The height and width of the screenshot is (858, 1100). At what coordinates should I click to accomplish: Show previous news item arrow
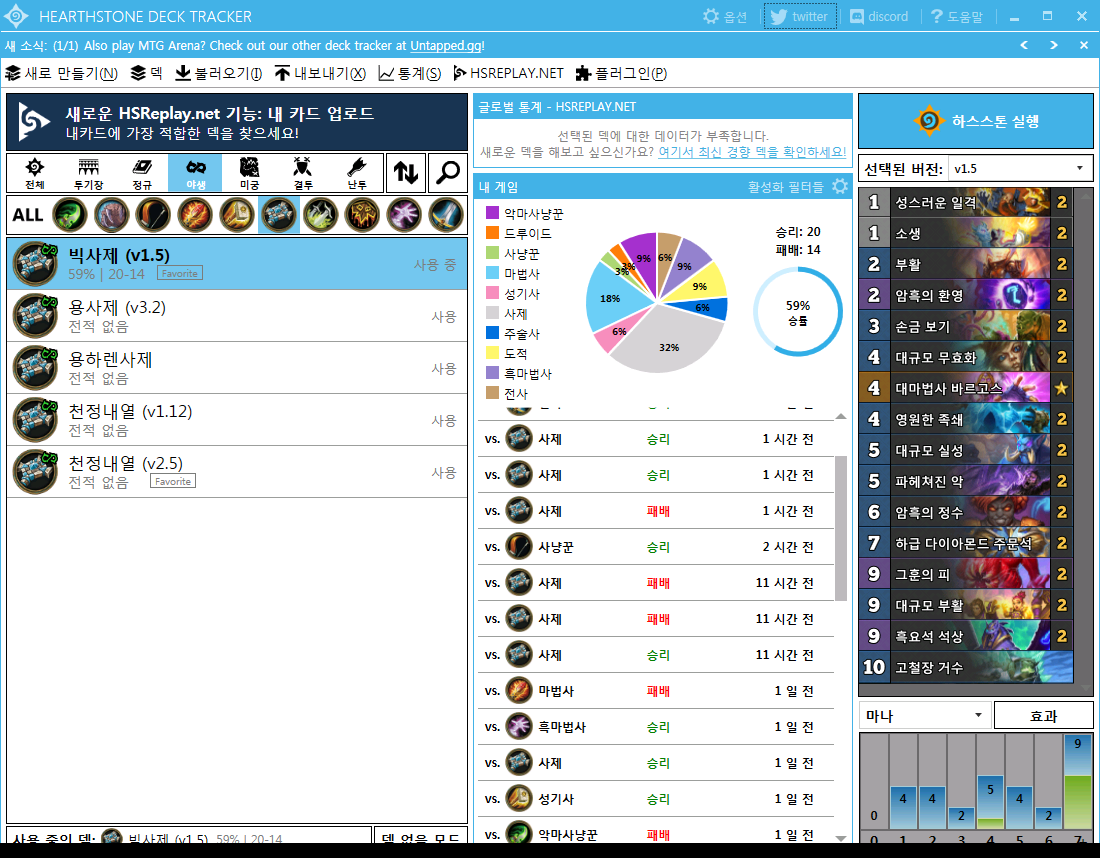point(1024,45)
